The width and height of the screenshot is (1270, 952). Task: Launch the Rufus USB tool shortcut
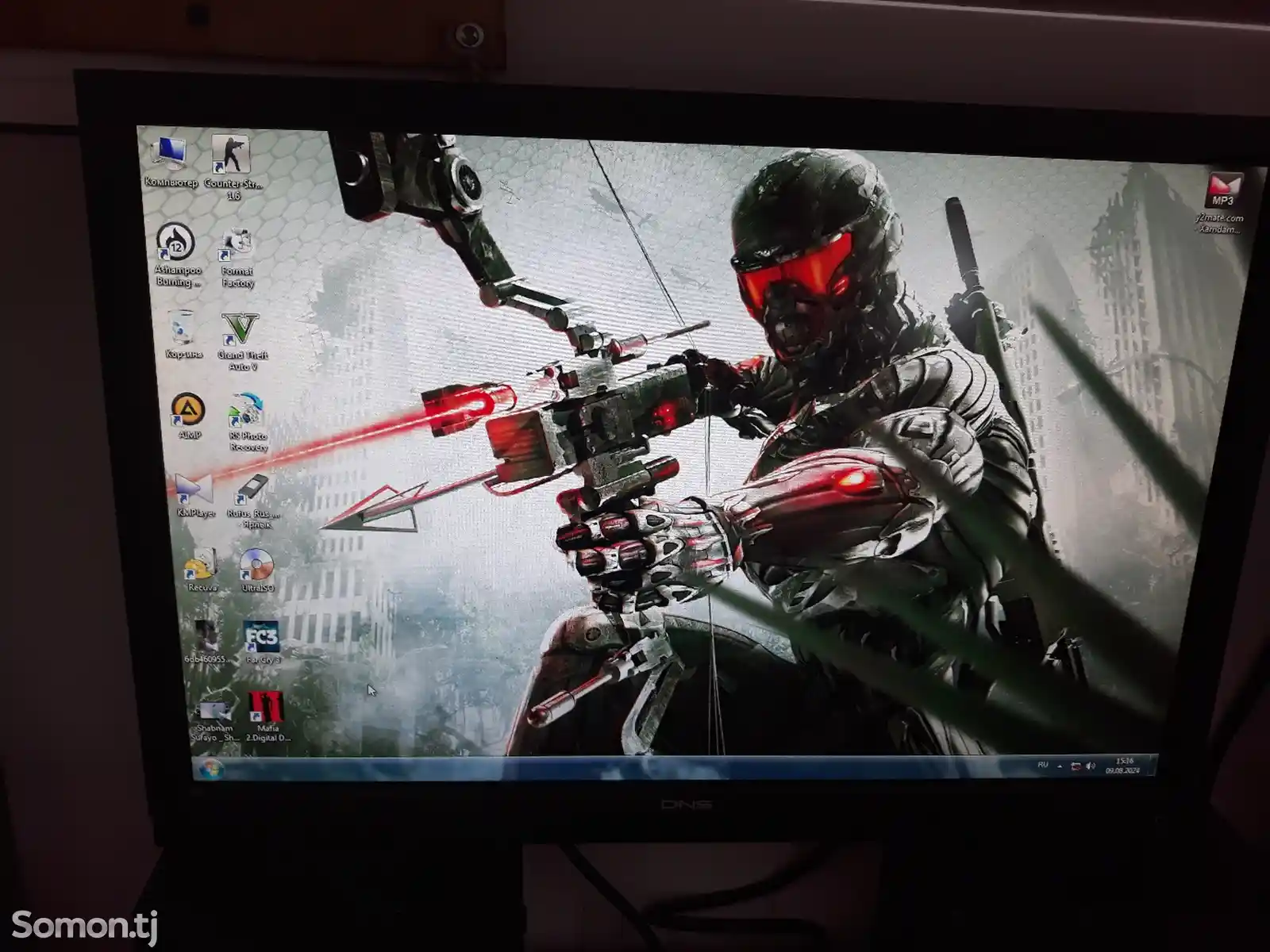click(x=252, y=502)
